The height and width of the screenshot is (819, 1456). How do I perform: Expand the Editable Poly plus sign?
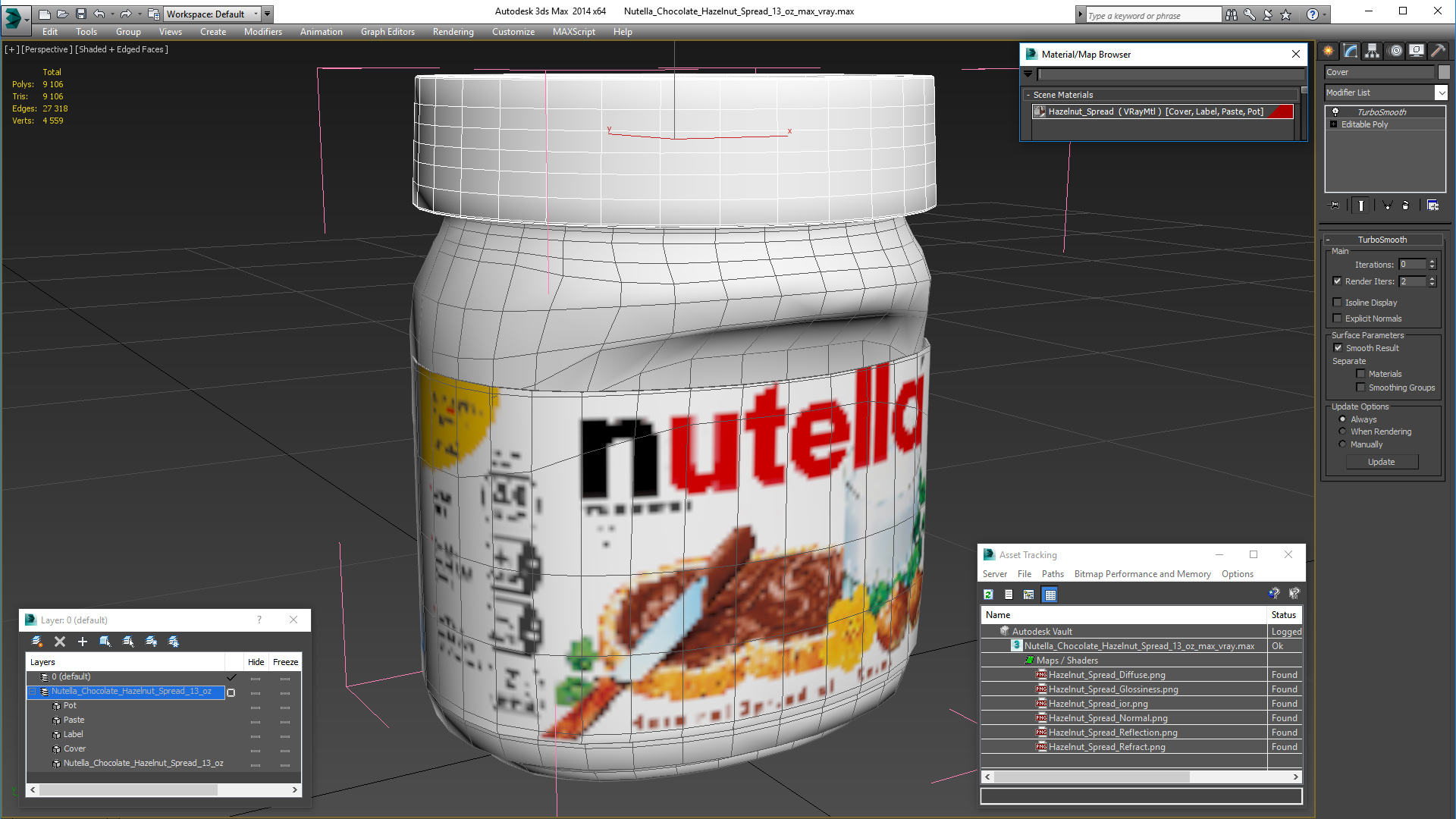click(x=1334, y=124)
